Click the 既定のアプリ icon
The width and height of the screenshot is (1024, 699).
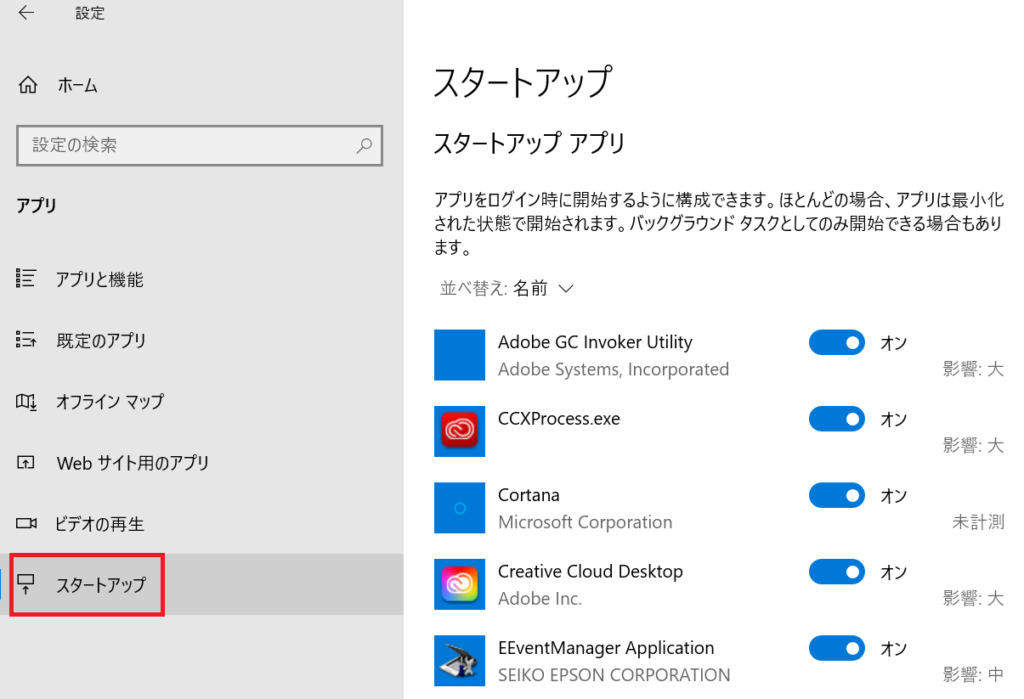click(26, 339)
